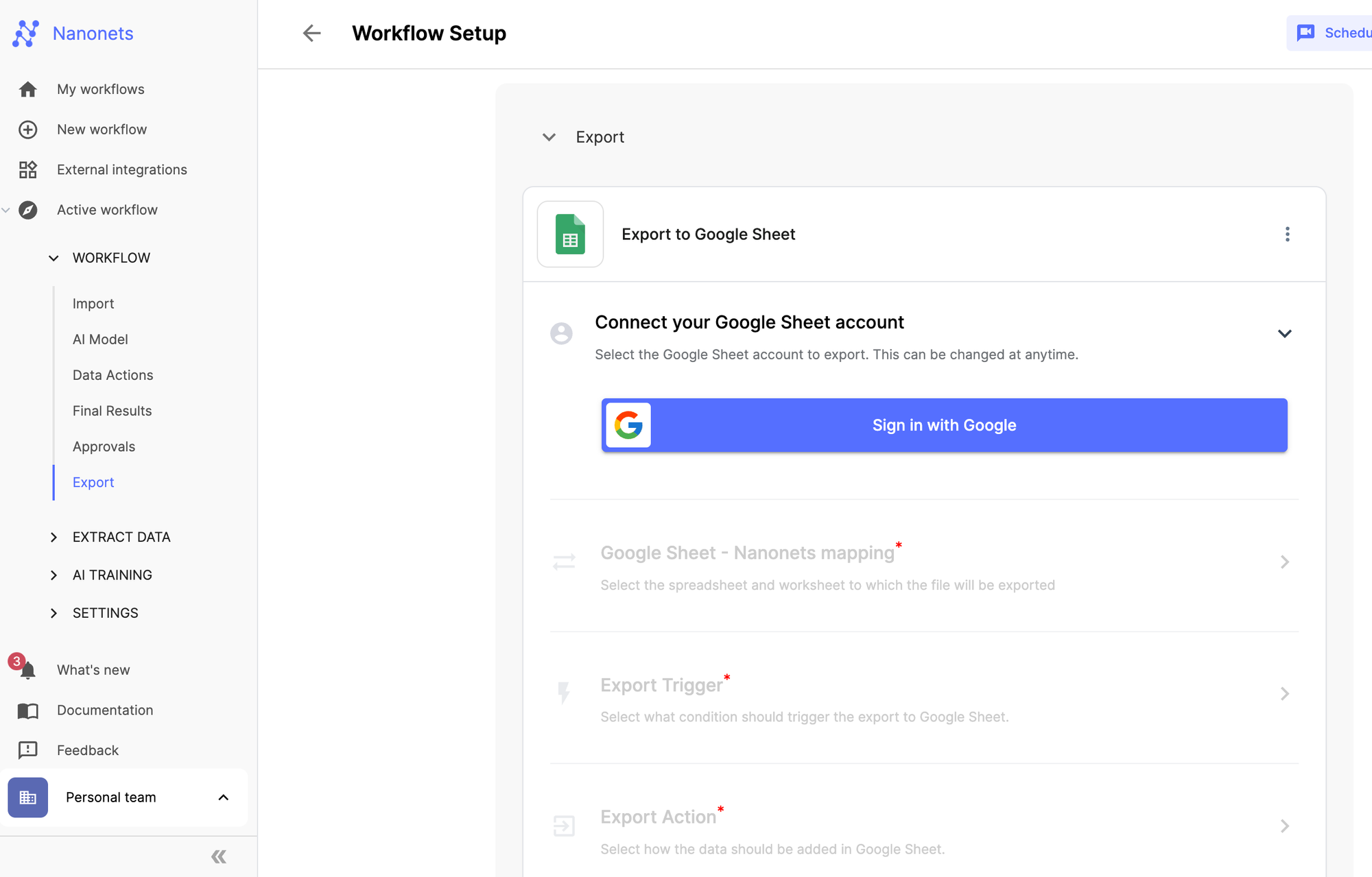Click the Active workflow compass icon
This screenshot has width=1372, height=877.
coord(26,210)
